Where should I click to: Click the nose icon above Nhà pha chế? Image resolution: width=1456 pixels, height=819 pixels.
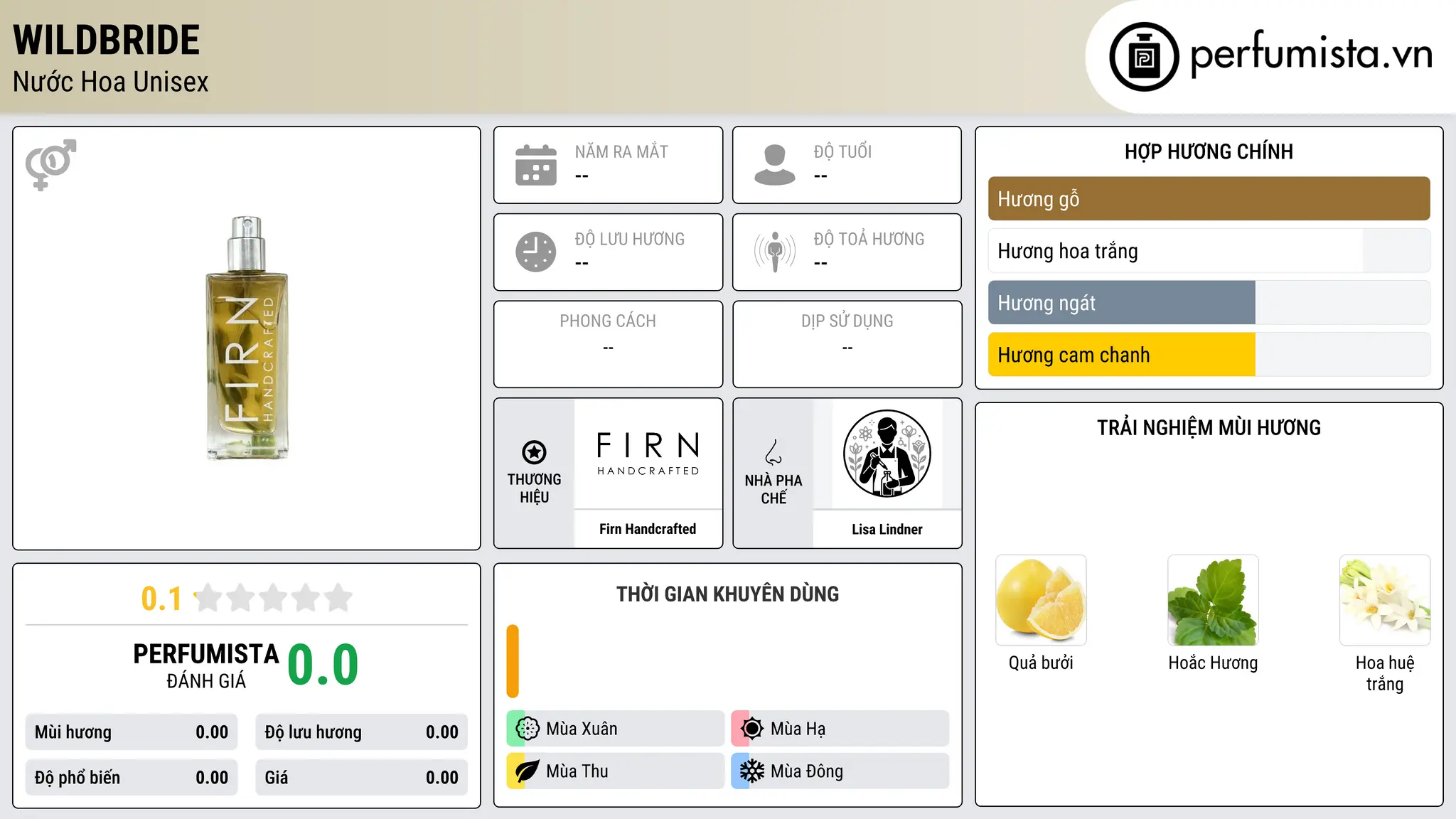point(773,452)
